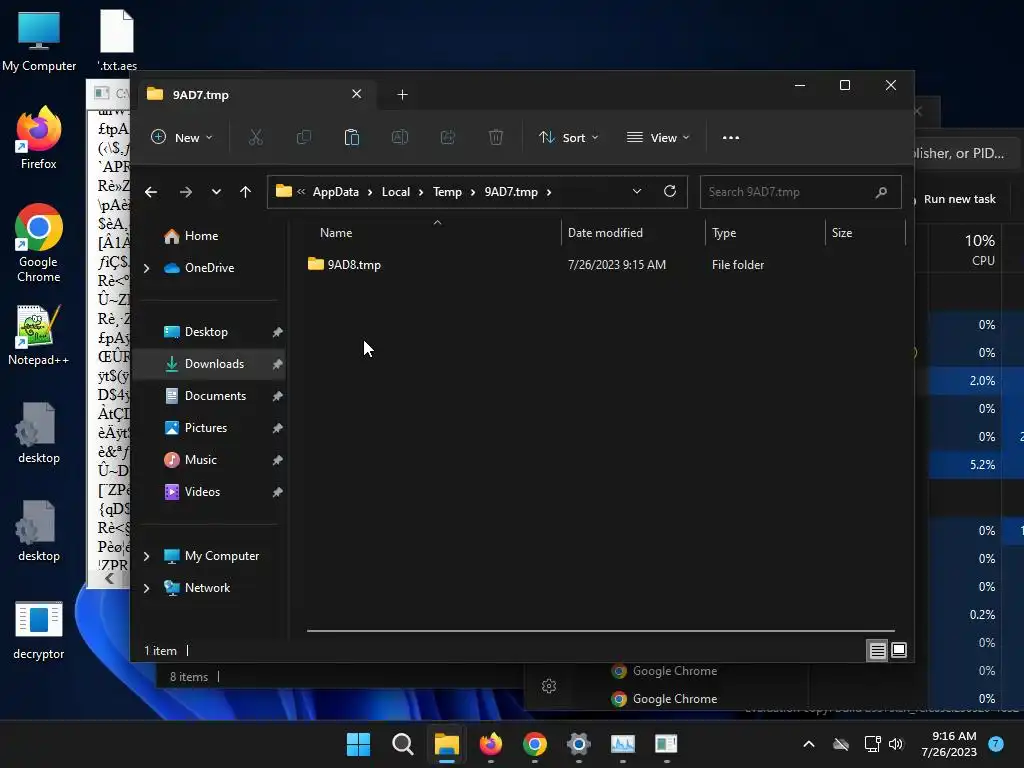The width and height of the screenshot is (1024, 768).
Task: Open the View dropdown menu
Action: 658,138
